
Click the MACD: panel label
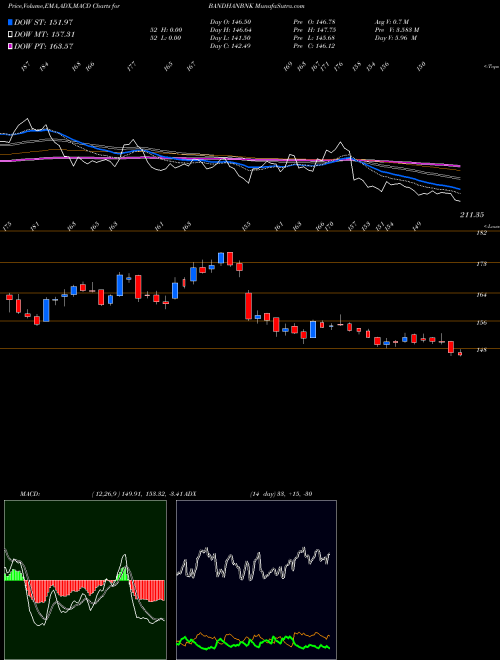pyautogui.click(x=29, y=494)
